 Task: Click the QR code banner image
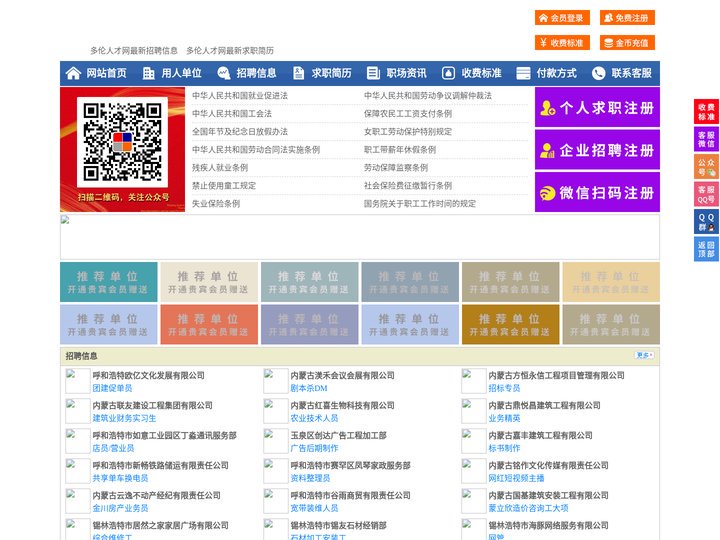(x=123, y=150)
